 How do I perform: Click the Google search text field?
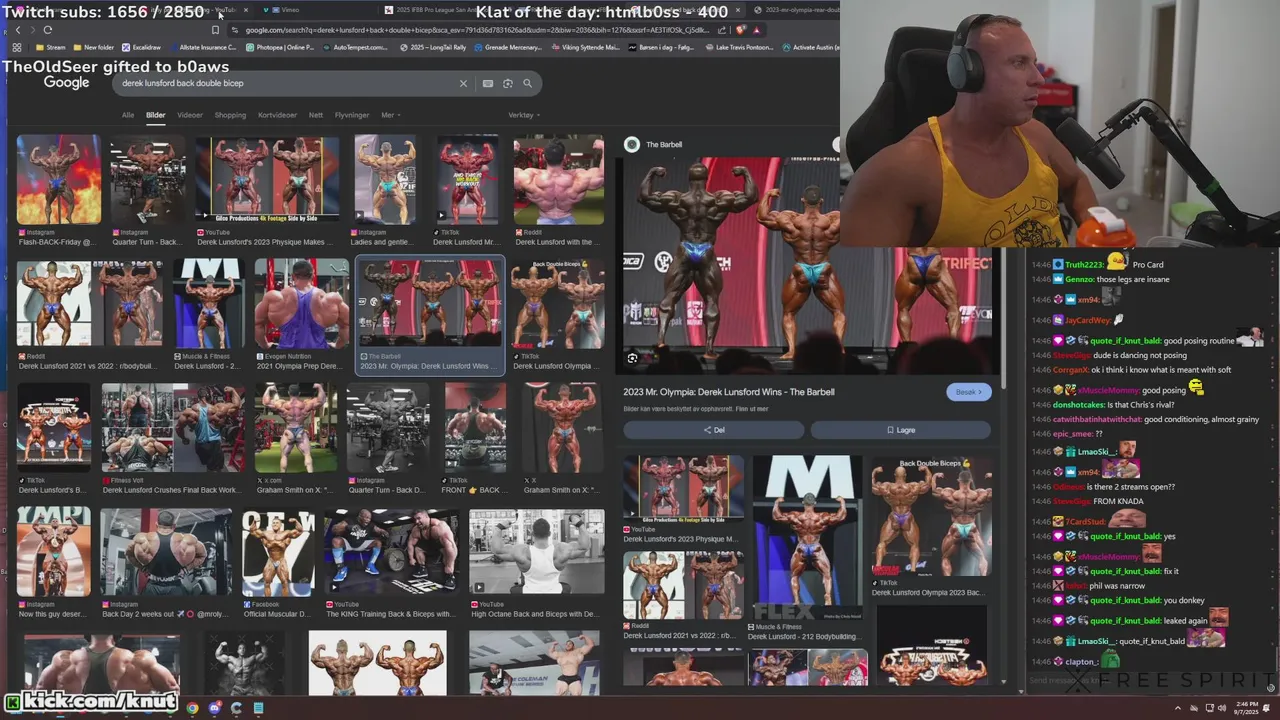285,83
